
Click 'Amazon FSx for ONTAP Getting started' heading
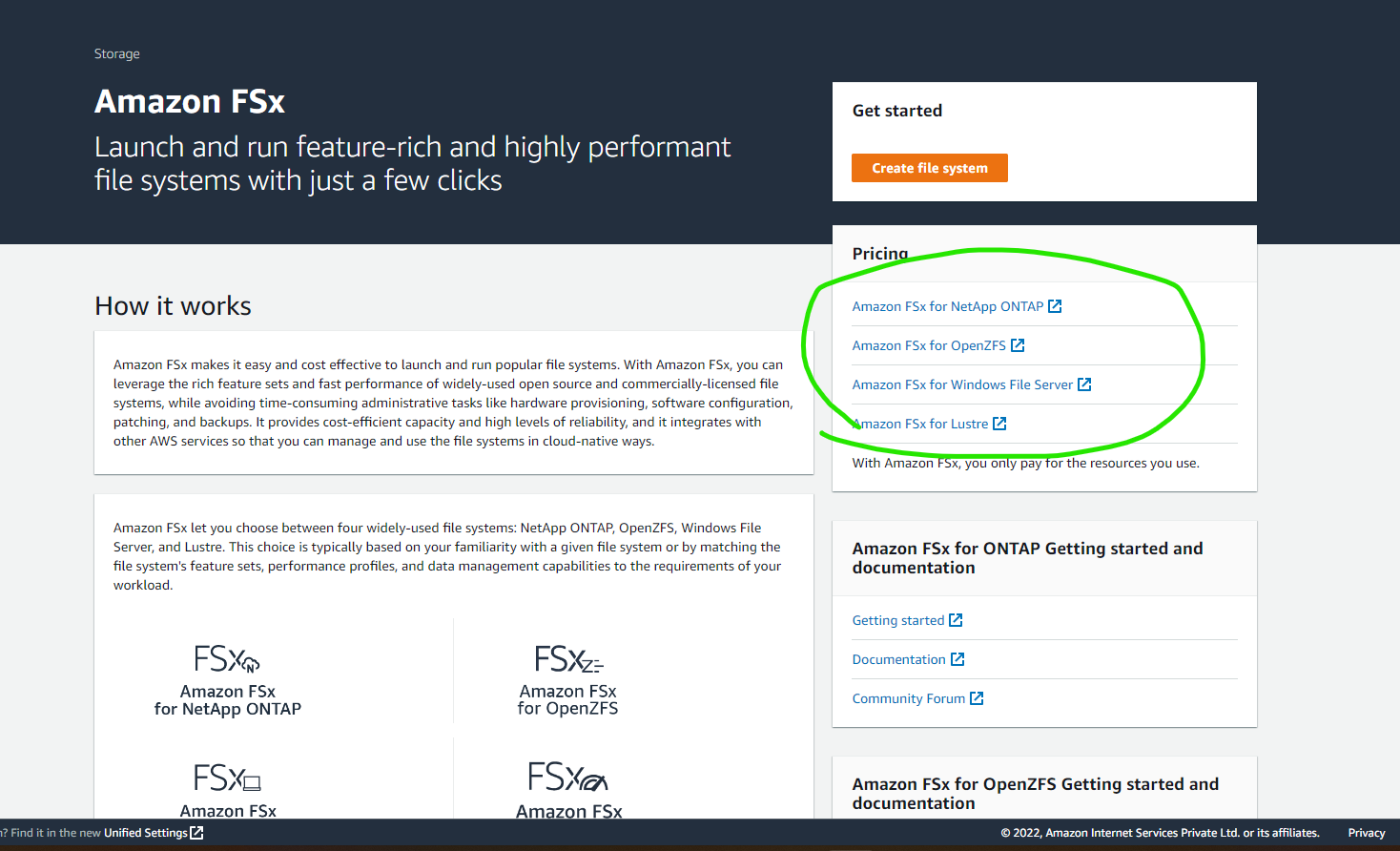(1028, 558)
